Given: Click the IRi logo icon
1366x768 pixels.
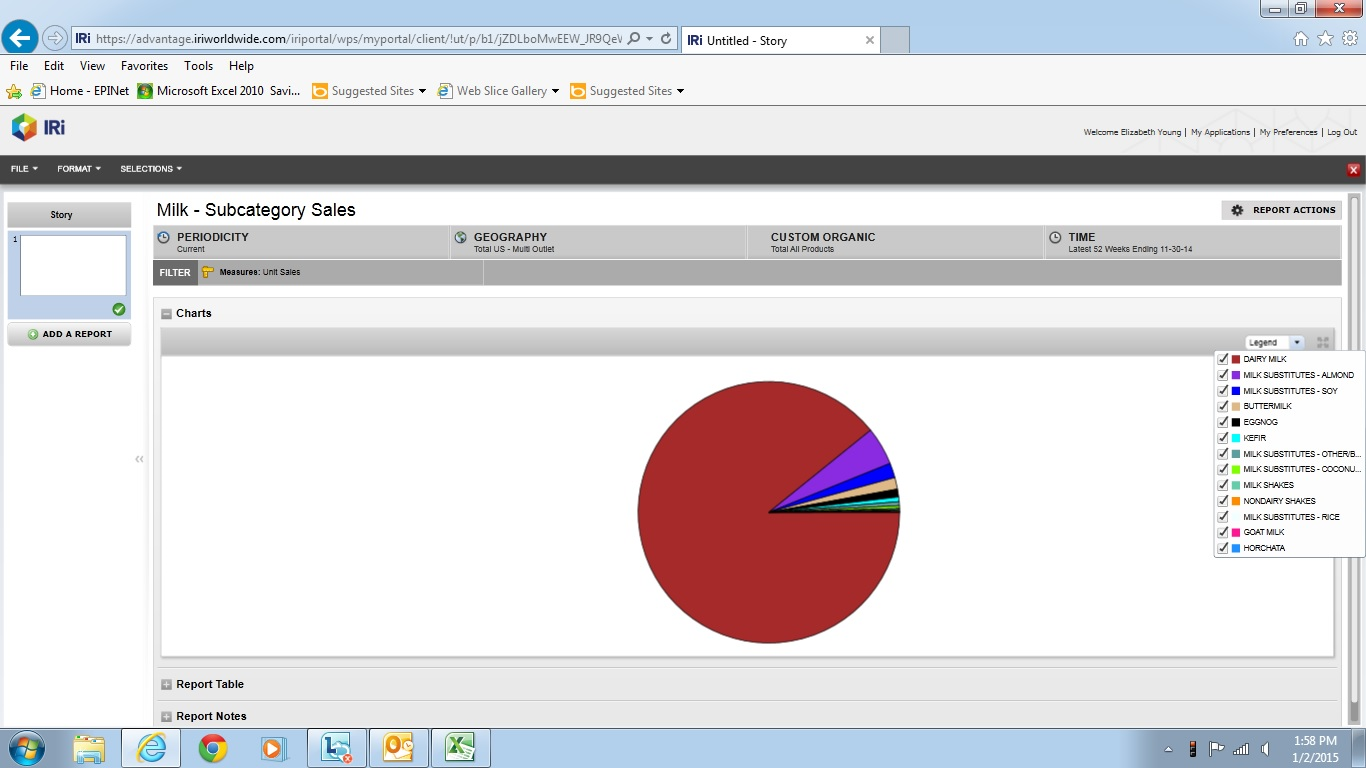Looking at the screenshot, I should click(x=25, y=127).
